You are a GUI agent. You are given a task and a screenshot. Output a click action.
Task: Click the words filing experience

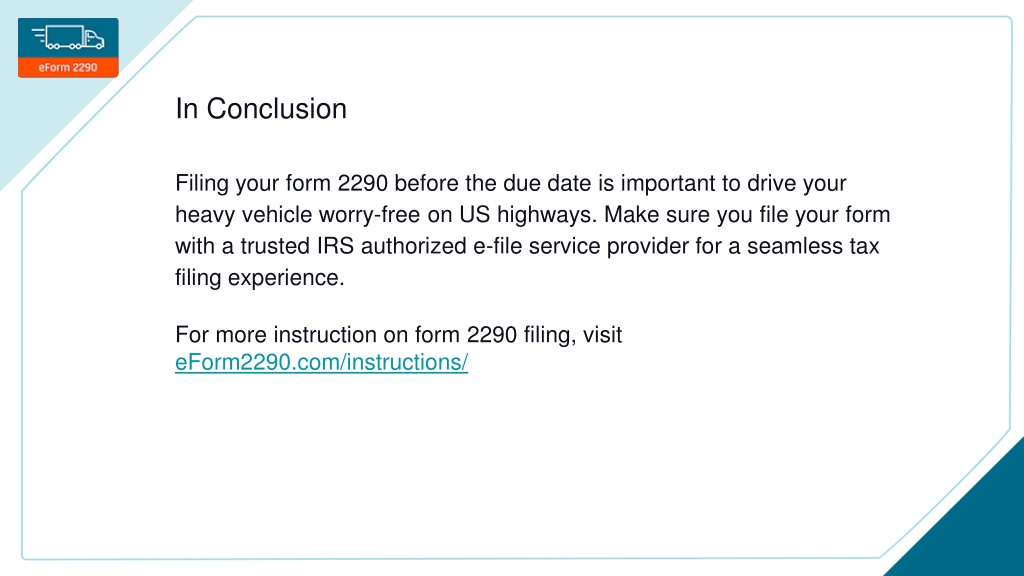(x=259, y=278)
